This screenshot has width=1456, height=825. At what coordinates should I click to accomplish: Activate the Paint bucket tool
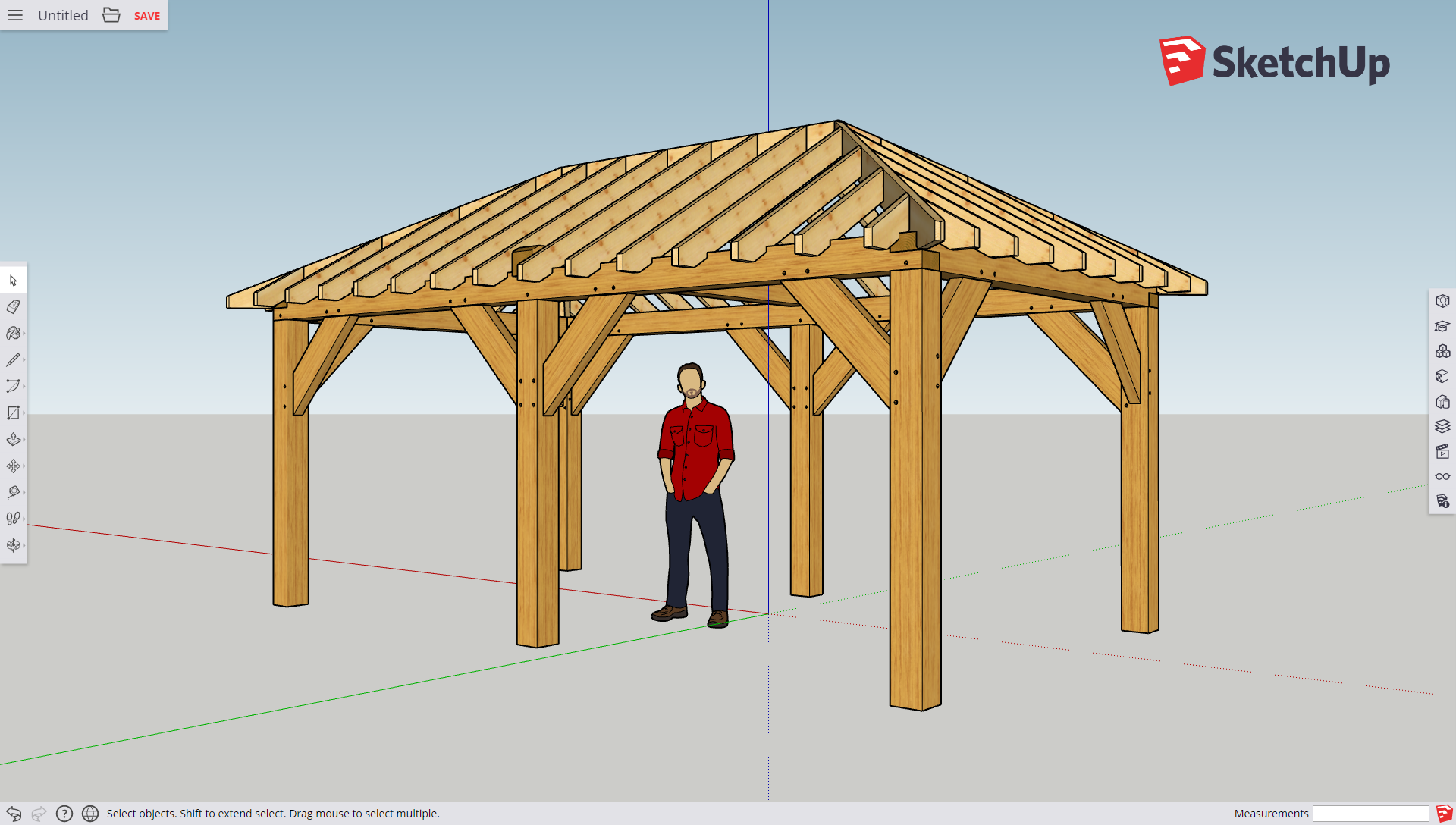pyautogui.click(x=13, y=334)
